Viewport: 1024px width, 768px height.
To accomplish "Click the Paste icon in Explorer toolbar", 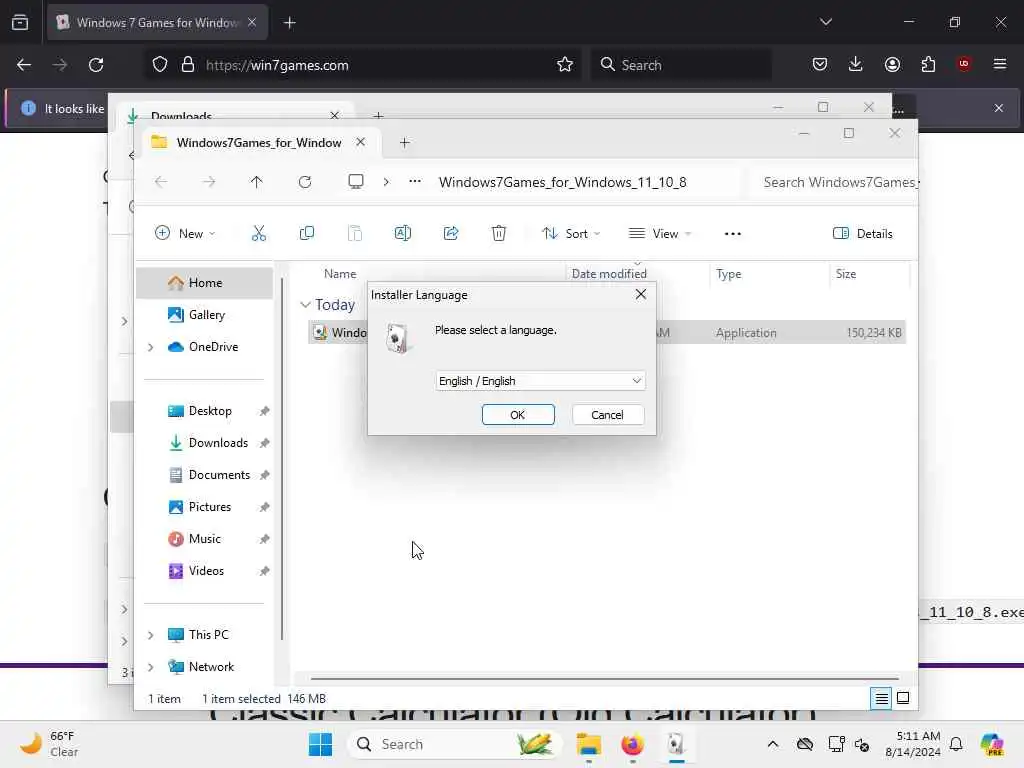I will 355,233.
